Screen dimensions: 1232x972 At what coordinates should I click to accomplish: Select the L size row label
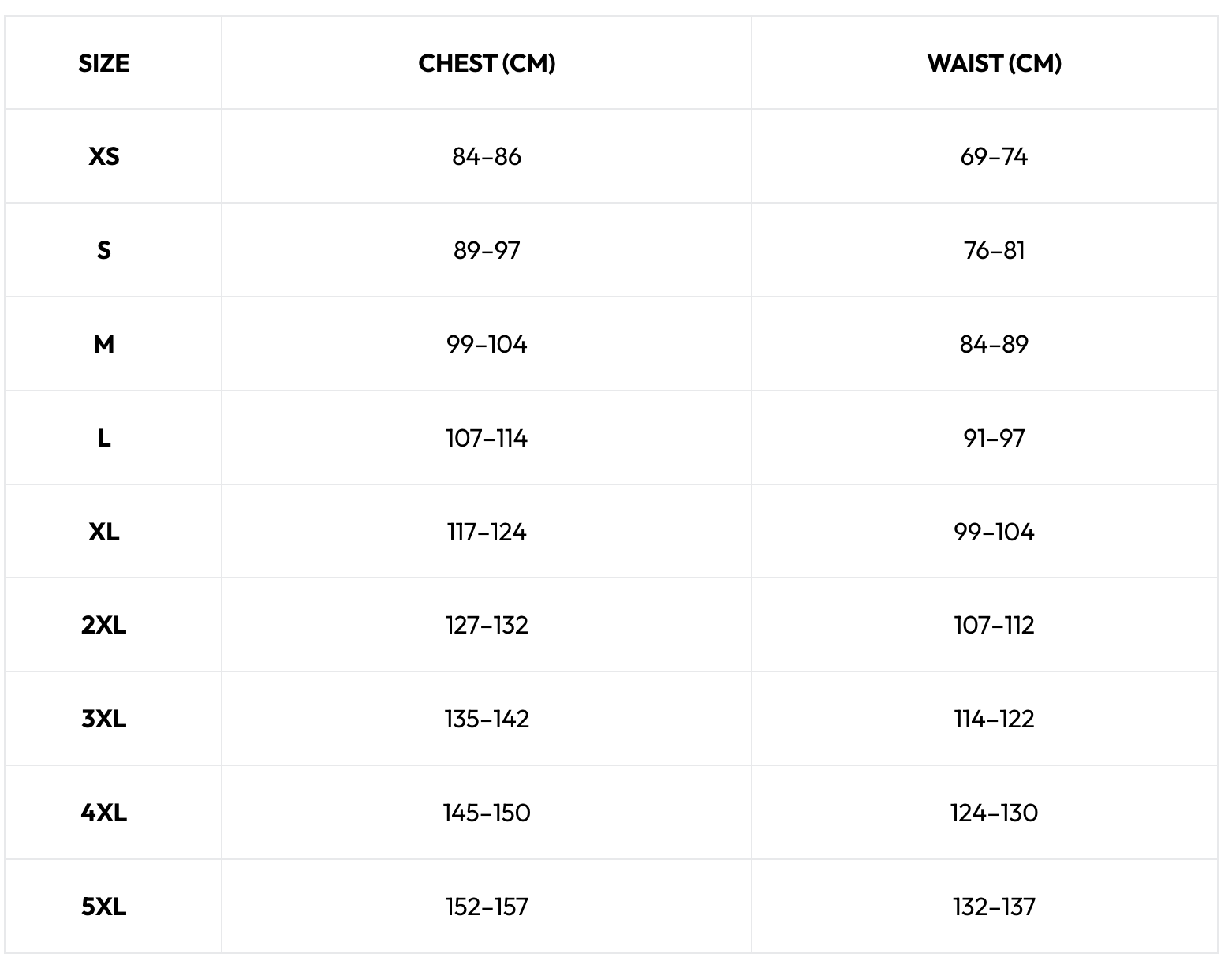(x=104, y=438)
